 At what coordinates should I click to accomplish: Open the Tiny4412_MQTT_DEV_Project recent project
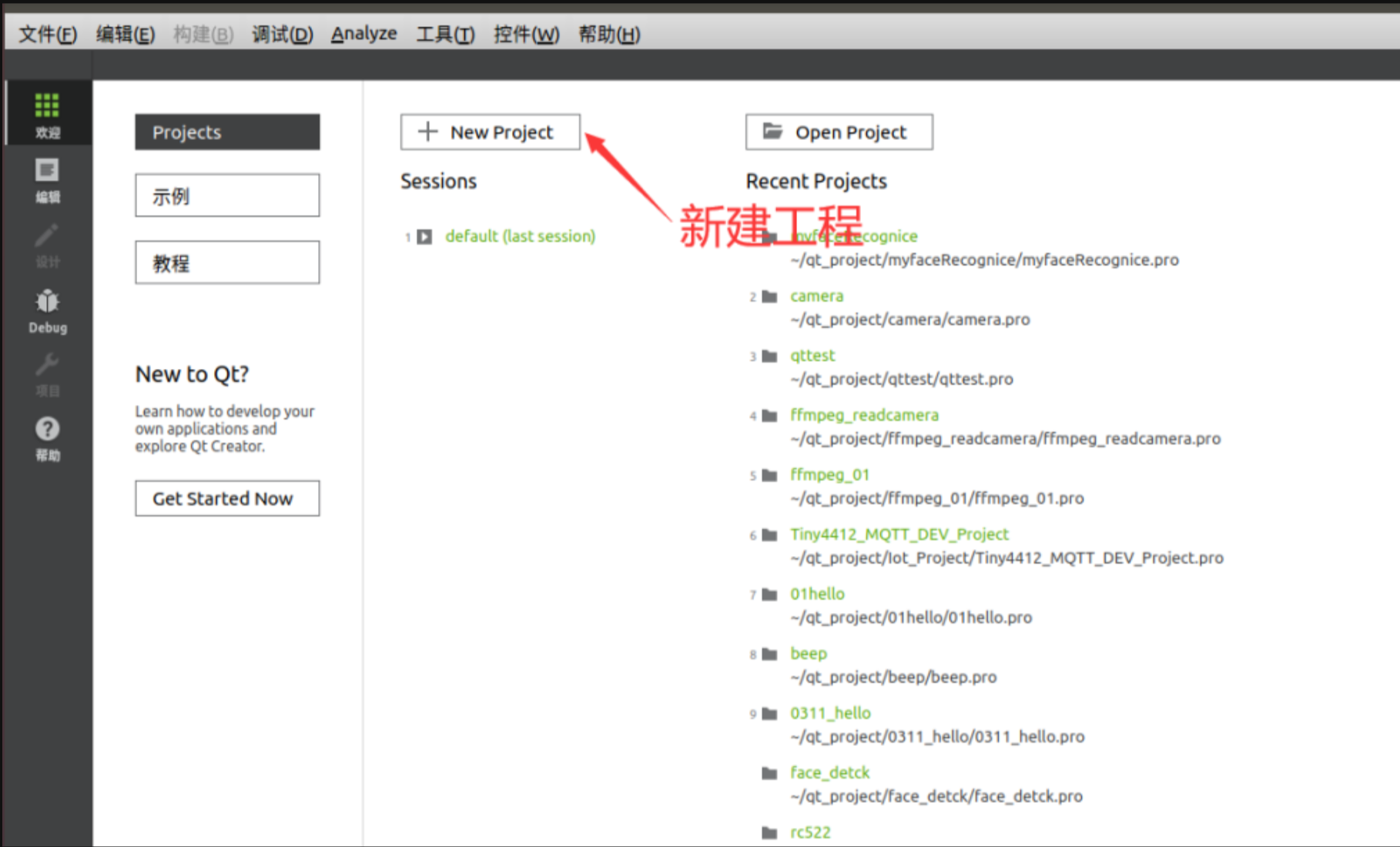899,534
